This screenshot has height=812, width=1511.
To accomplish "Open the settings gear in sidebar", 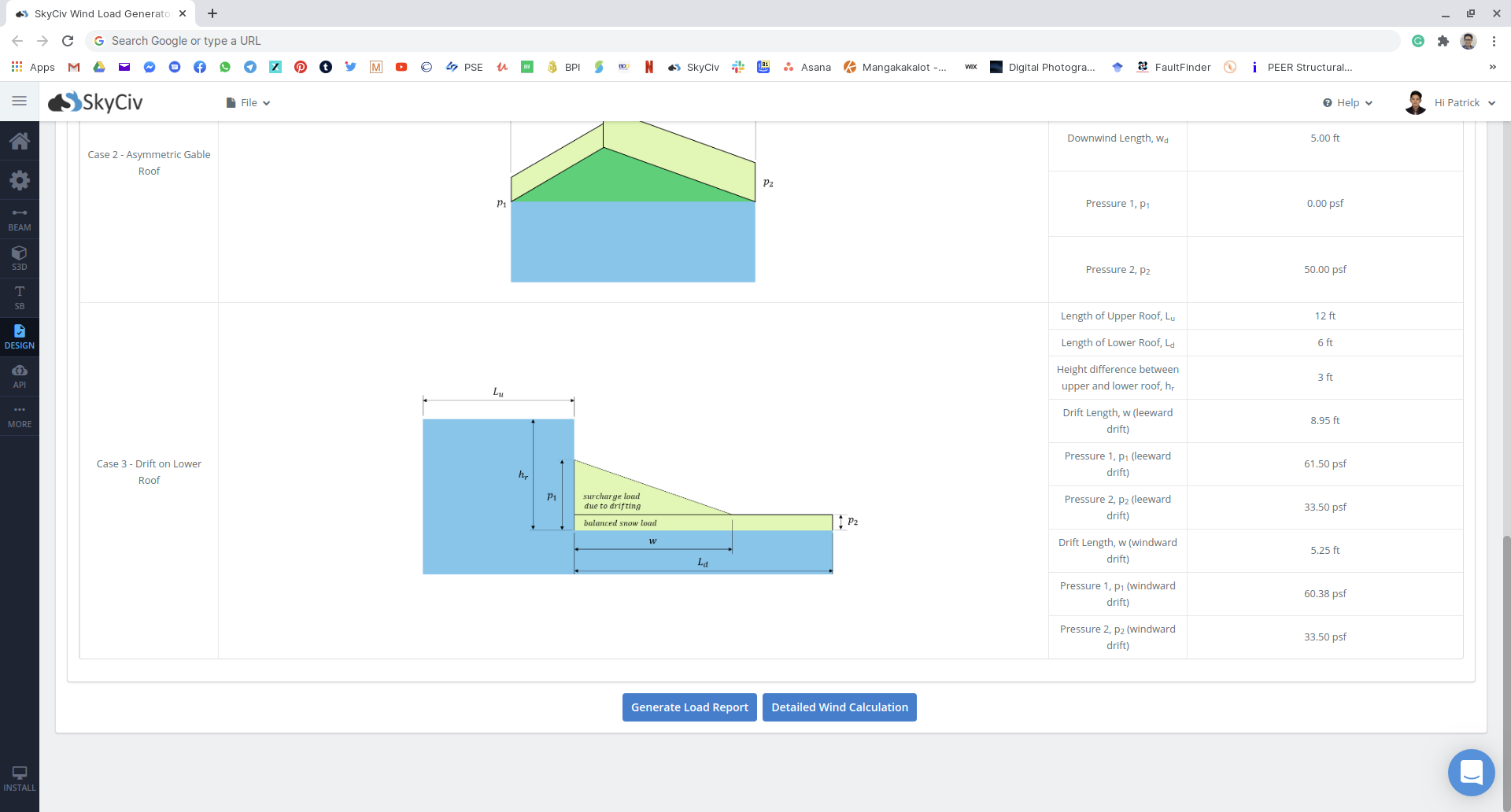I will pos(20,180).
